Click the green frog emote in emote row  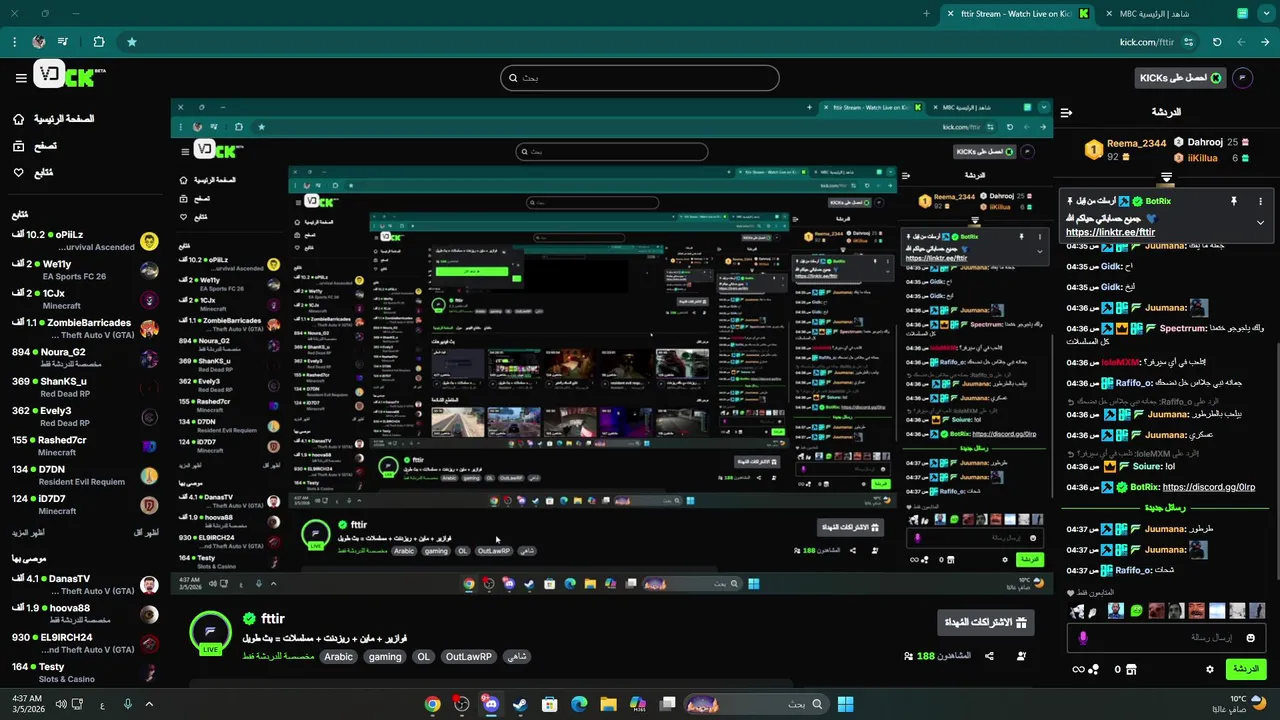click(x=1136, y=610)
